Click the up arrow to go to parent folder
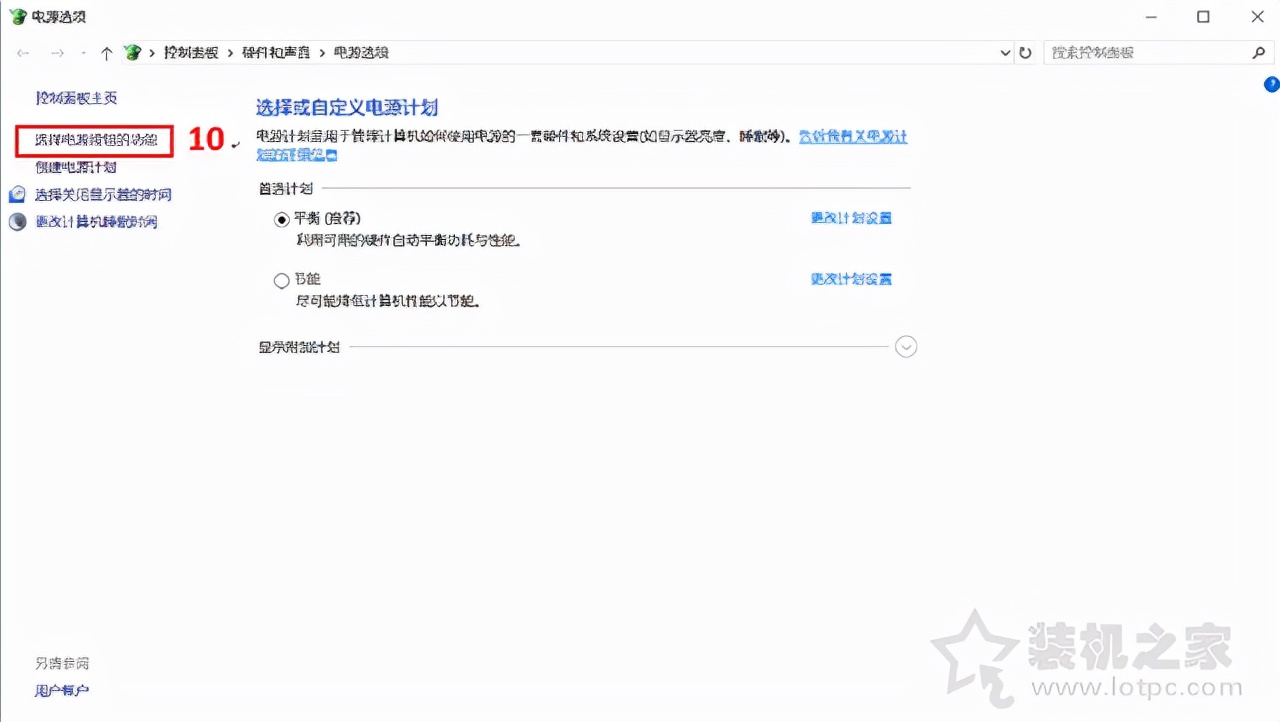This screenshot has height=722, width=1280. [106, 52]
